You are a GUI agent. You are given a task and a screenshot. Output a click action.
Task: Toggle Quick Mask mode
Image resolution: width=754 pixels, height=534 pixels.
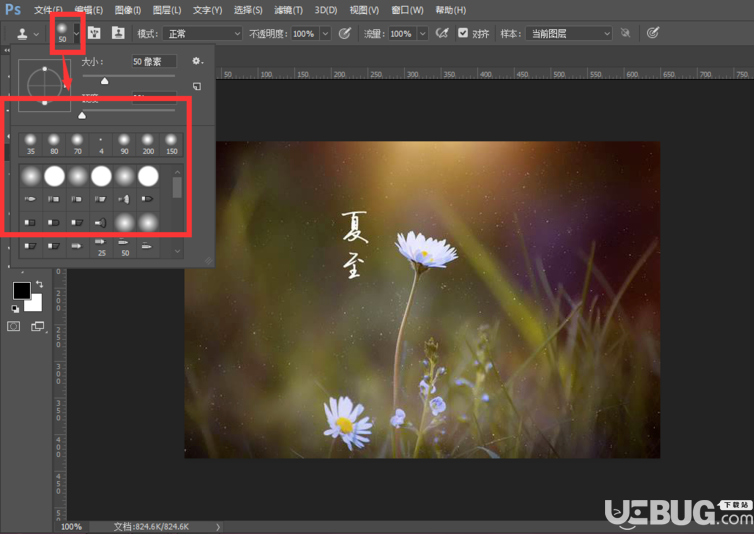click(14, 327)
